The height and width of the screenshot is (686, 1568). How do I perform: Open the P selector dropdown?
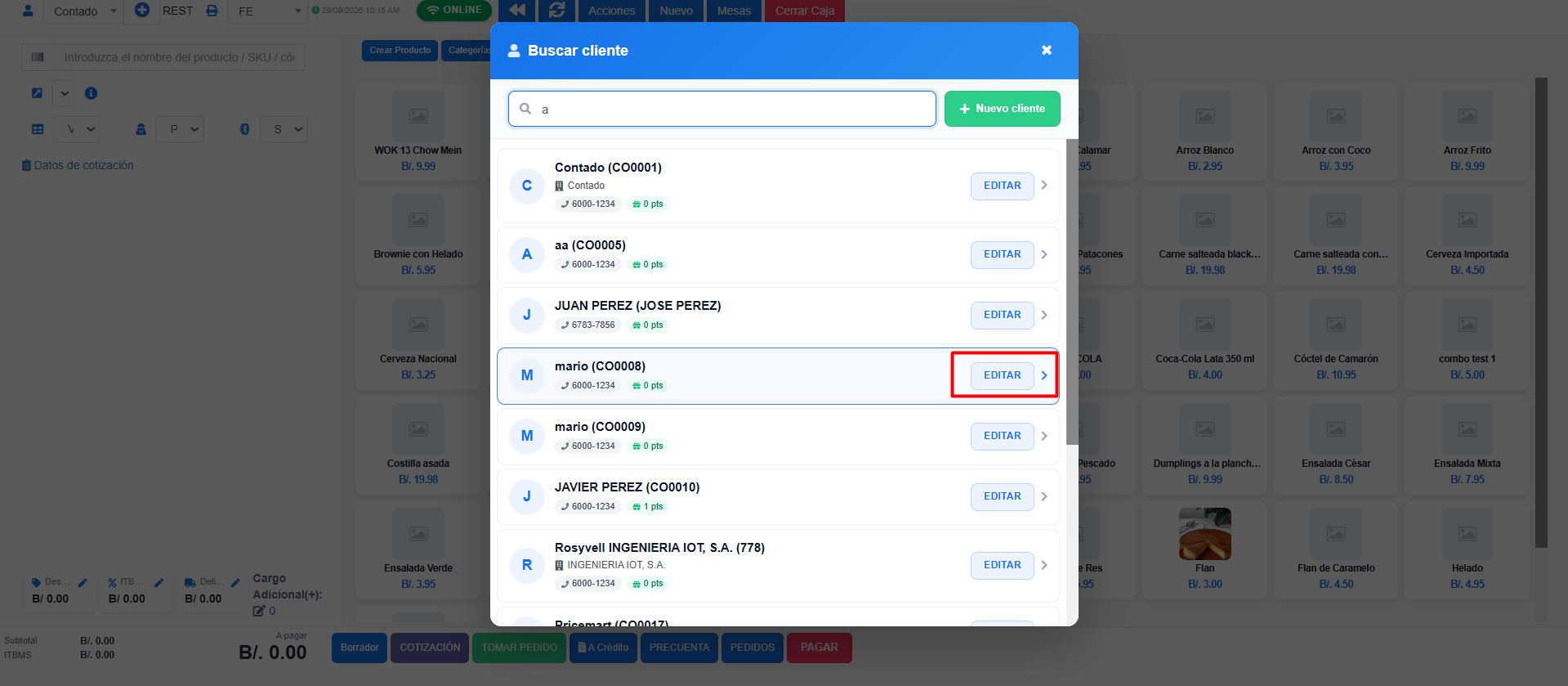(180, 129)
